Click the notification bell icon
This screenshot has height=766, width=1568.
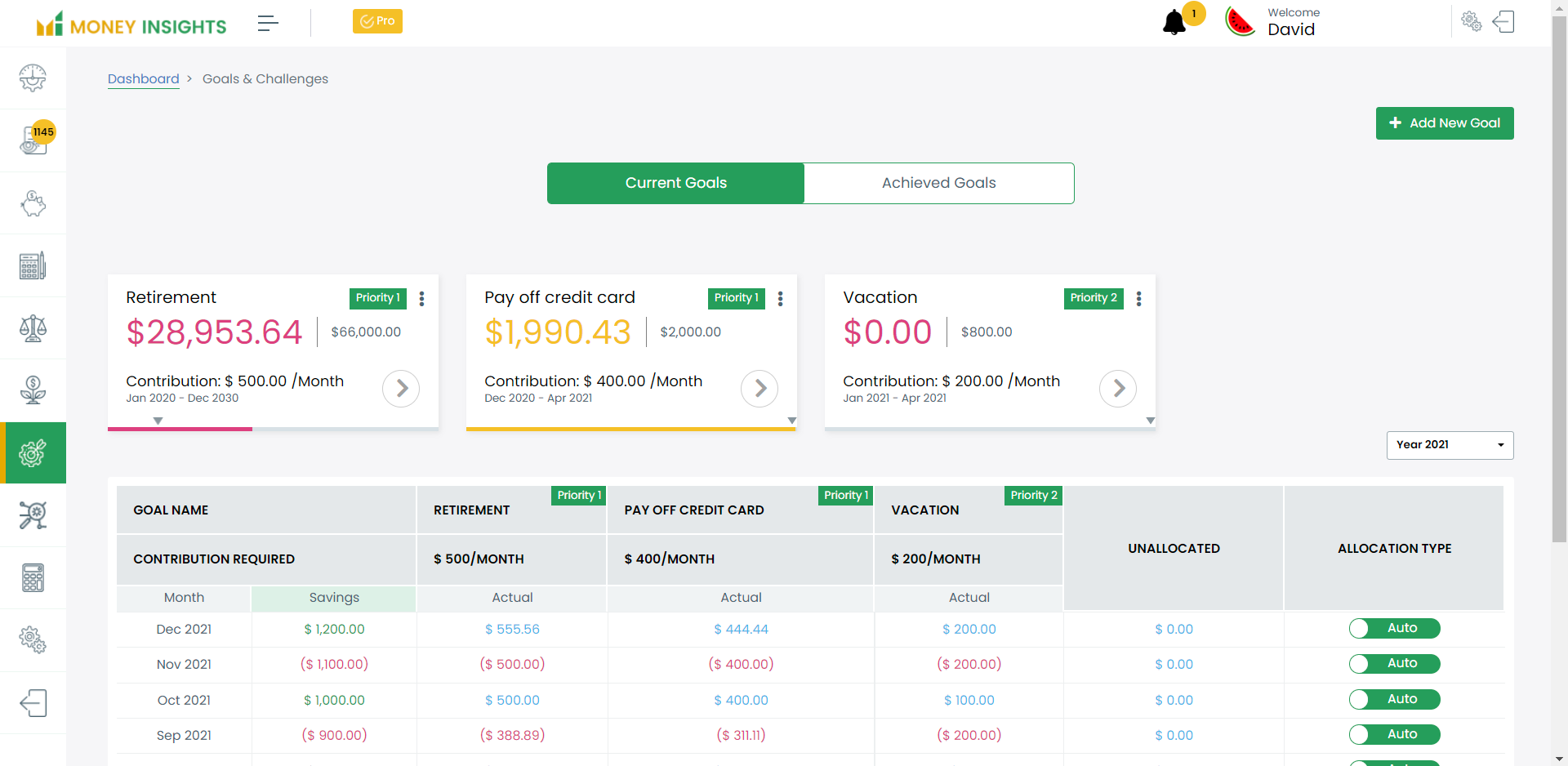[1174, 22]
